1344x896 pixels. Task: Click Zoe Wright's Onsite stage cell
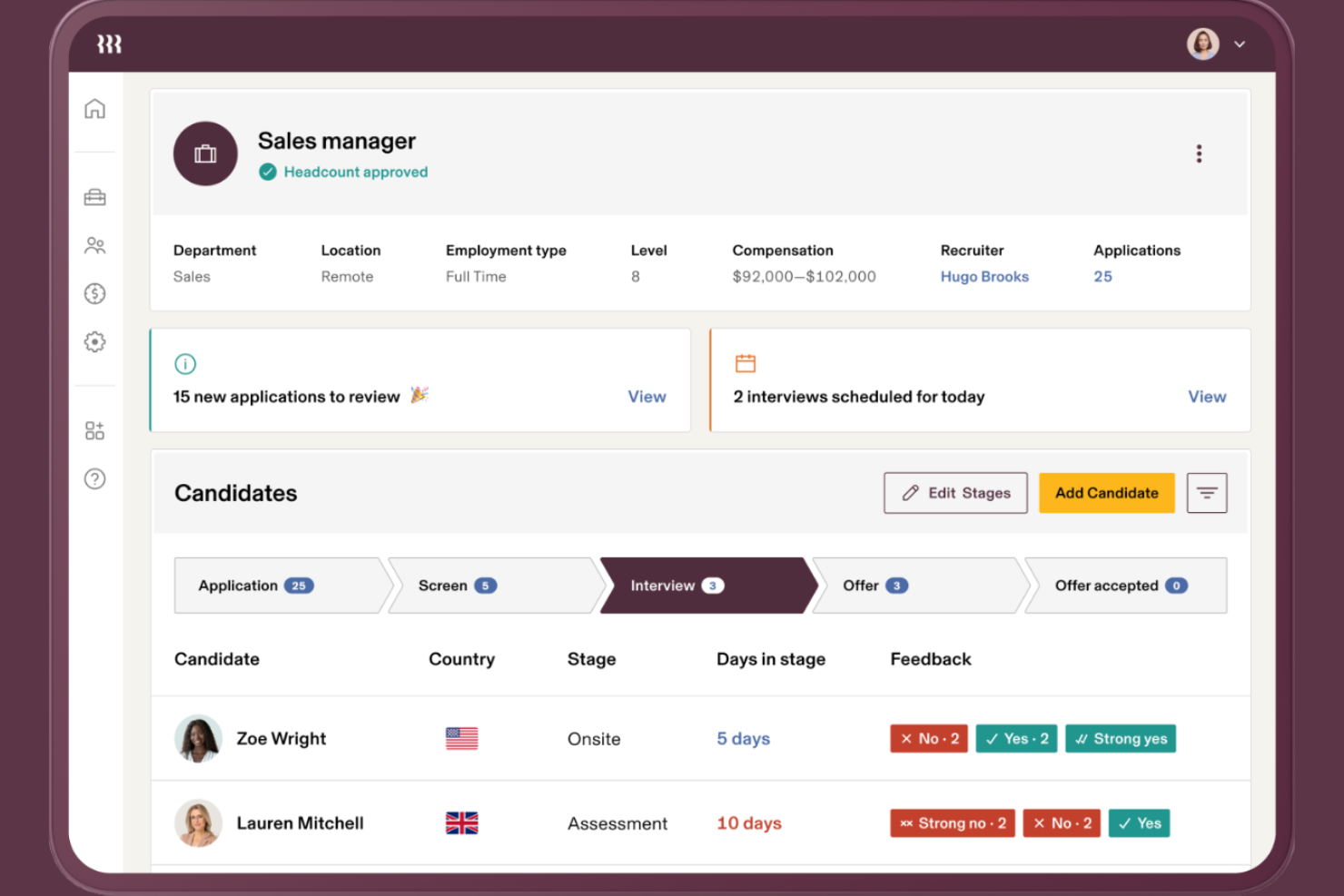(x=594, y=739)
